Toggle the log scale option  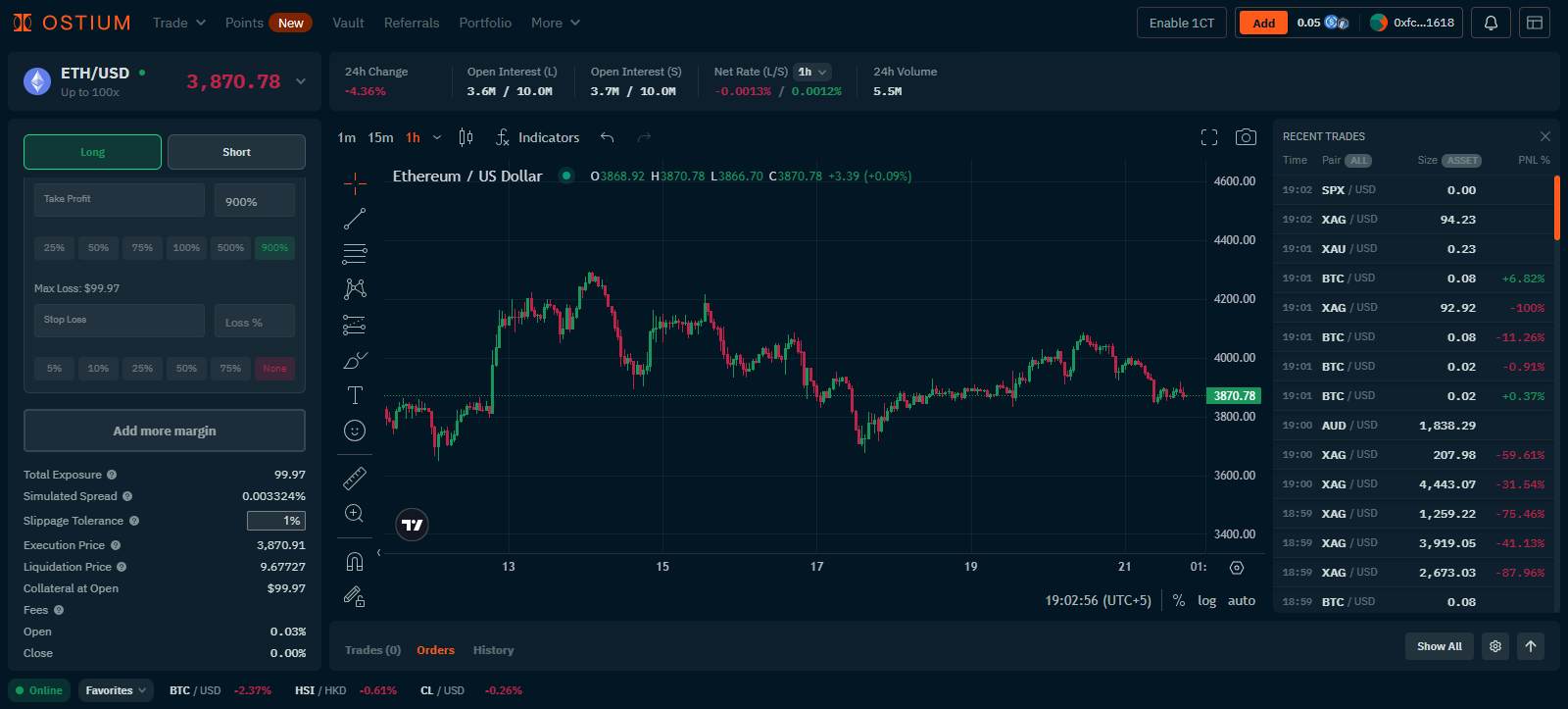tap(1206, 600)
